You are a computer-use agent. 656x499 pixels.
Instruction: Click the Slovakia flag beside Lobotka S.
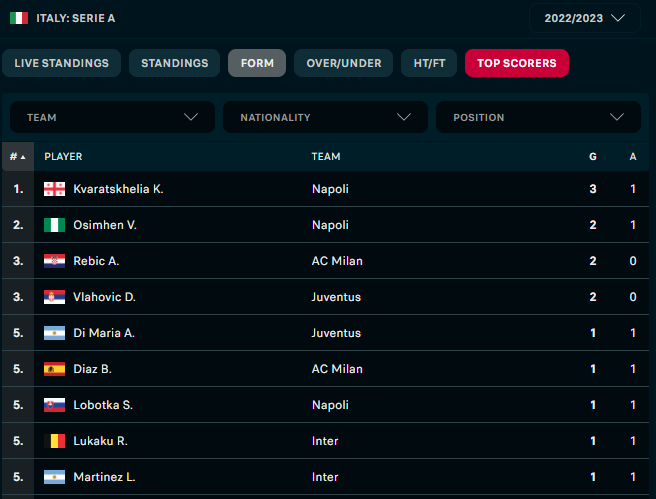(x=54, y=405)
